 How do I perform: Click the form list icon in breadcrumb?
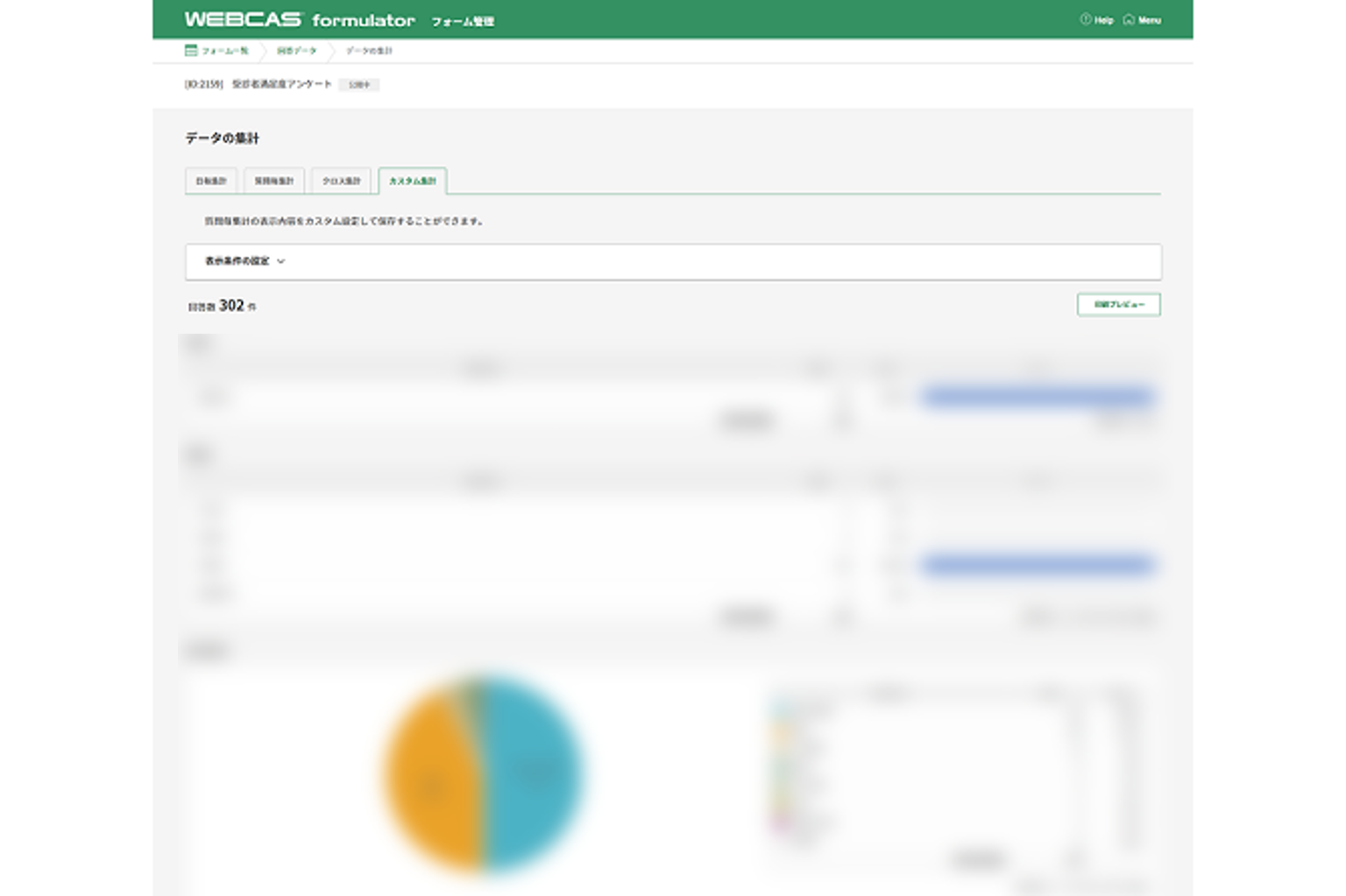coord(191,51)
